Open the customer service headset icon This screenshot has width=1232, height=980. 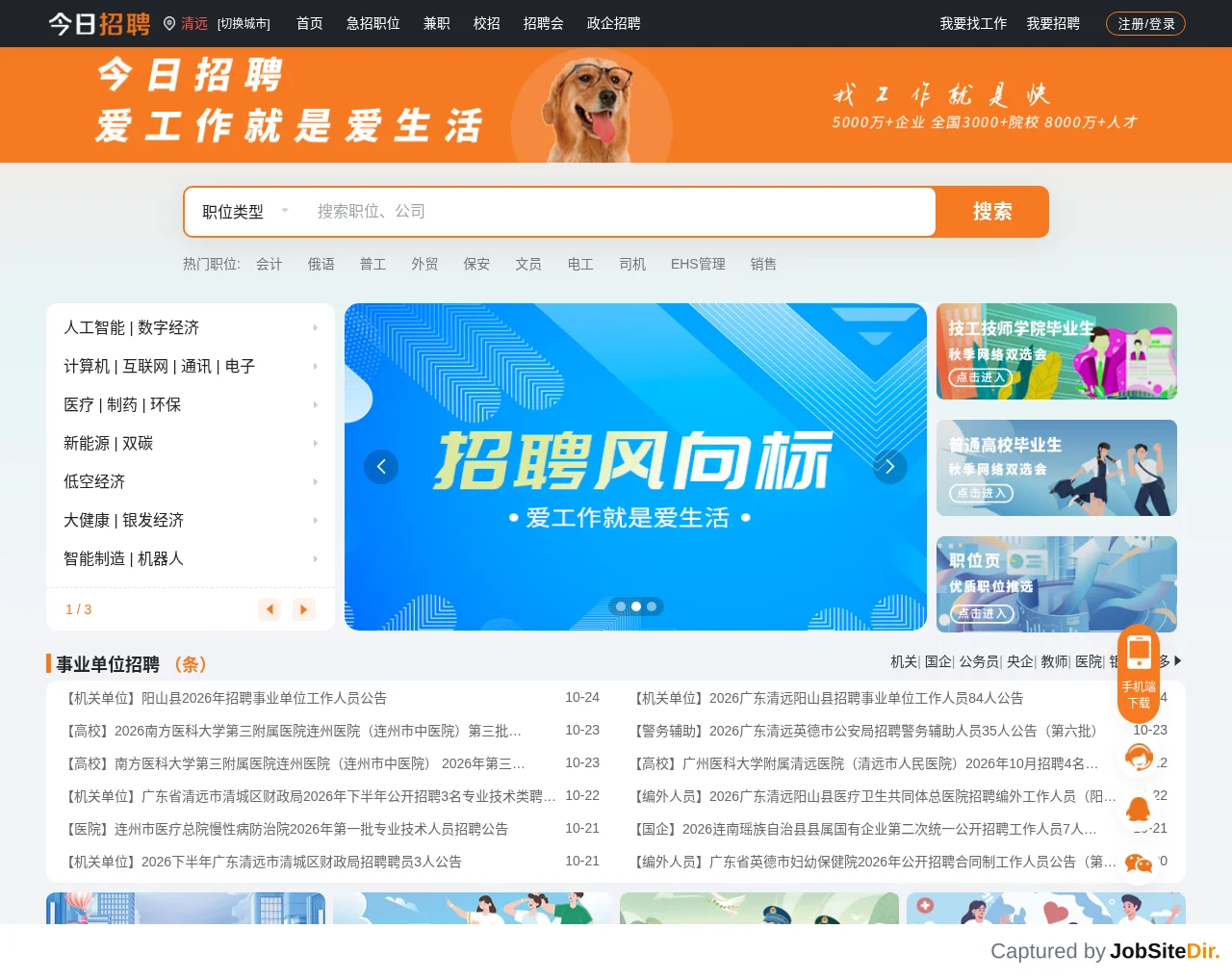pyautogui.click(x=1139, y=758)
